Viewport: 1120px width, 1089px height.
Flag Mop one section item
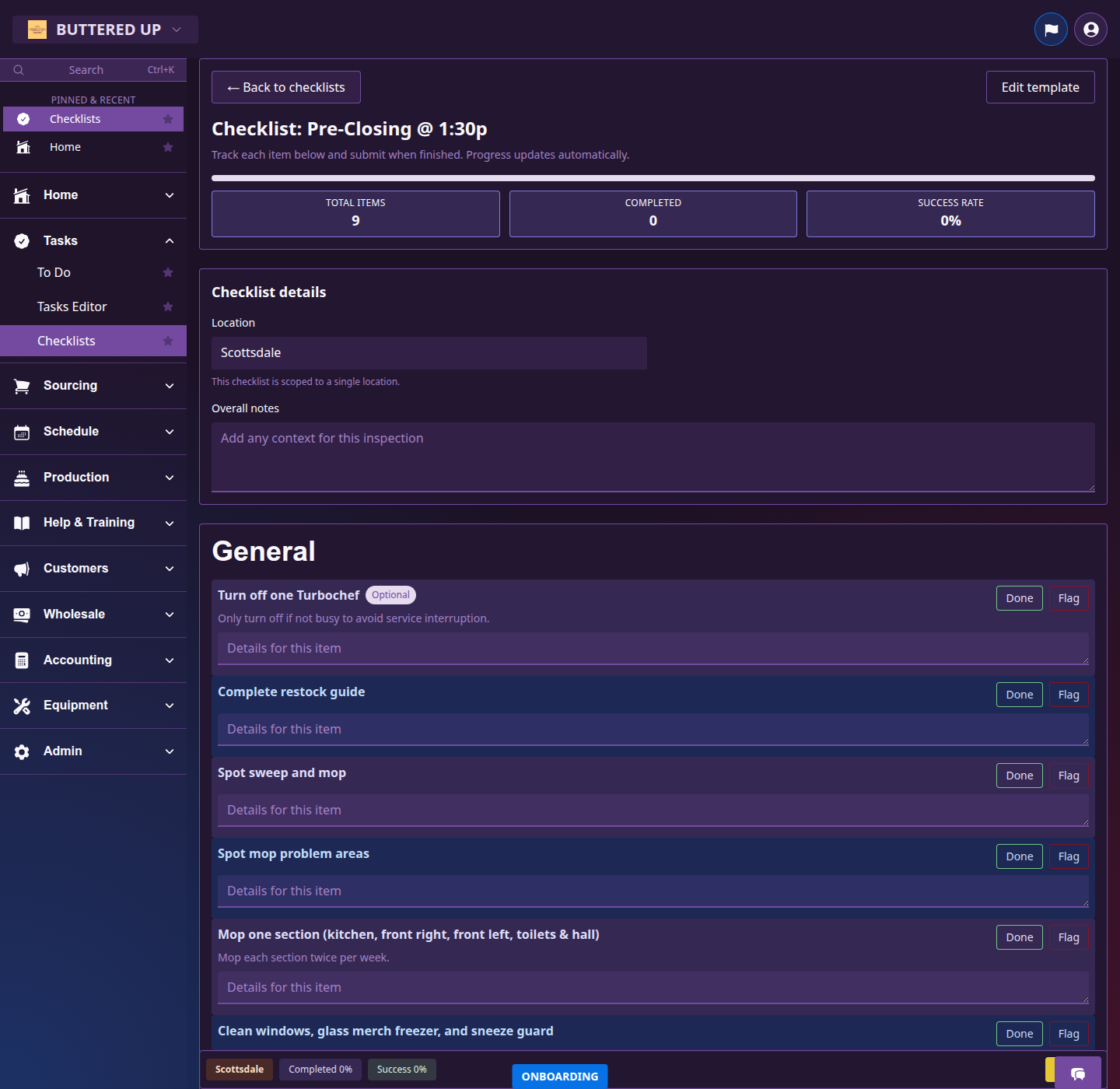[x=1069, y=937]
